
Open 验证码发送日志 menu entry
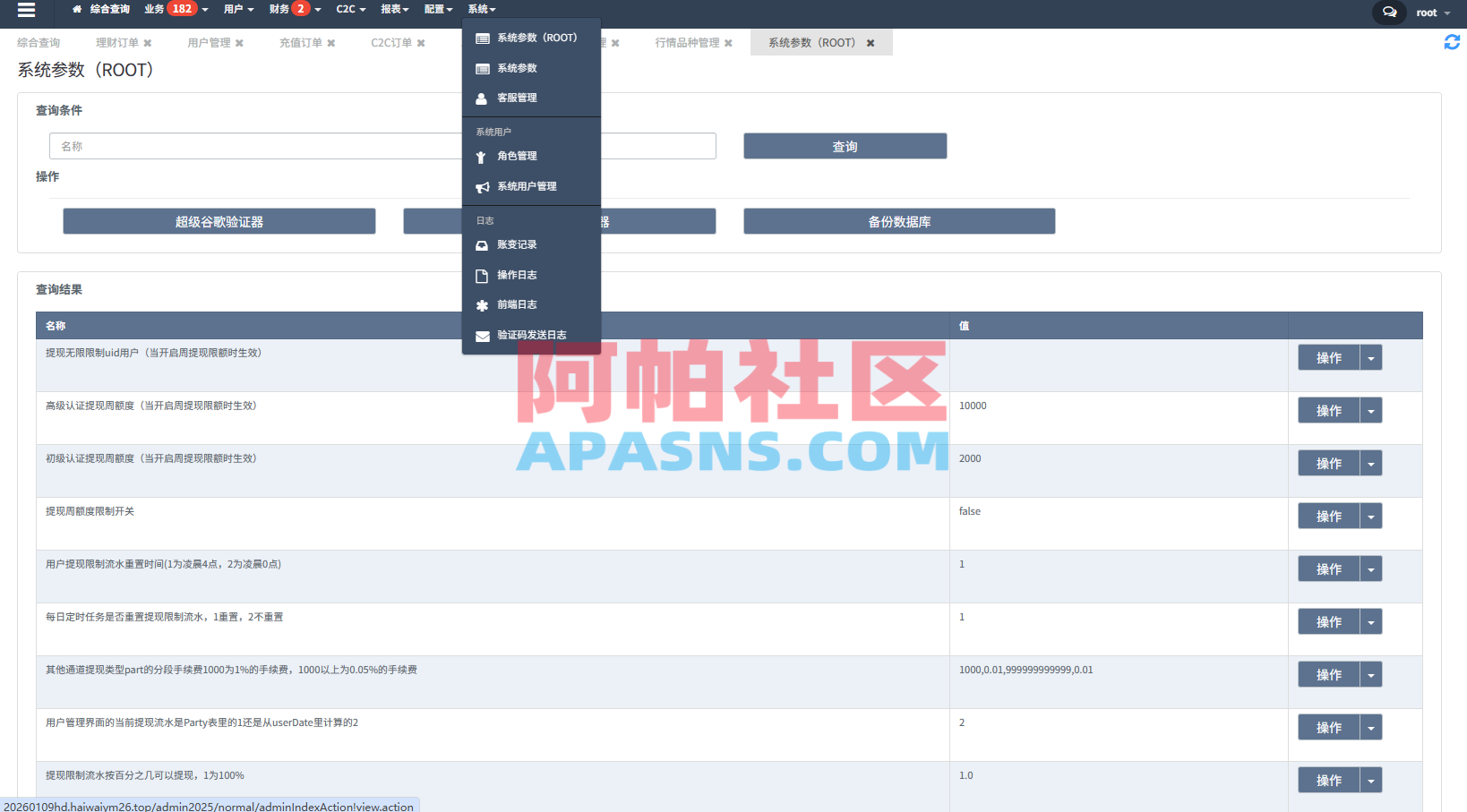click(x=531, y=335)
